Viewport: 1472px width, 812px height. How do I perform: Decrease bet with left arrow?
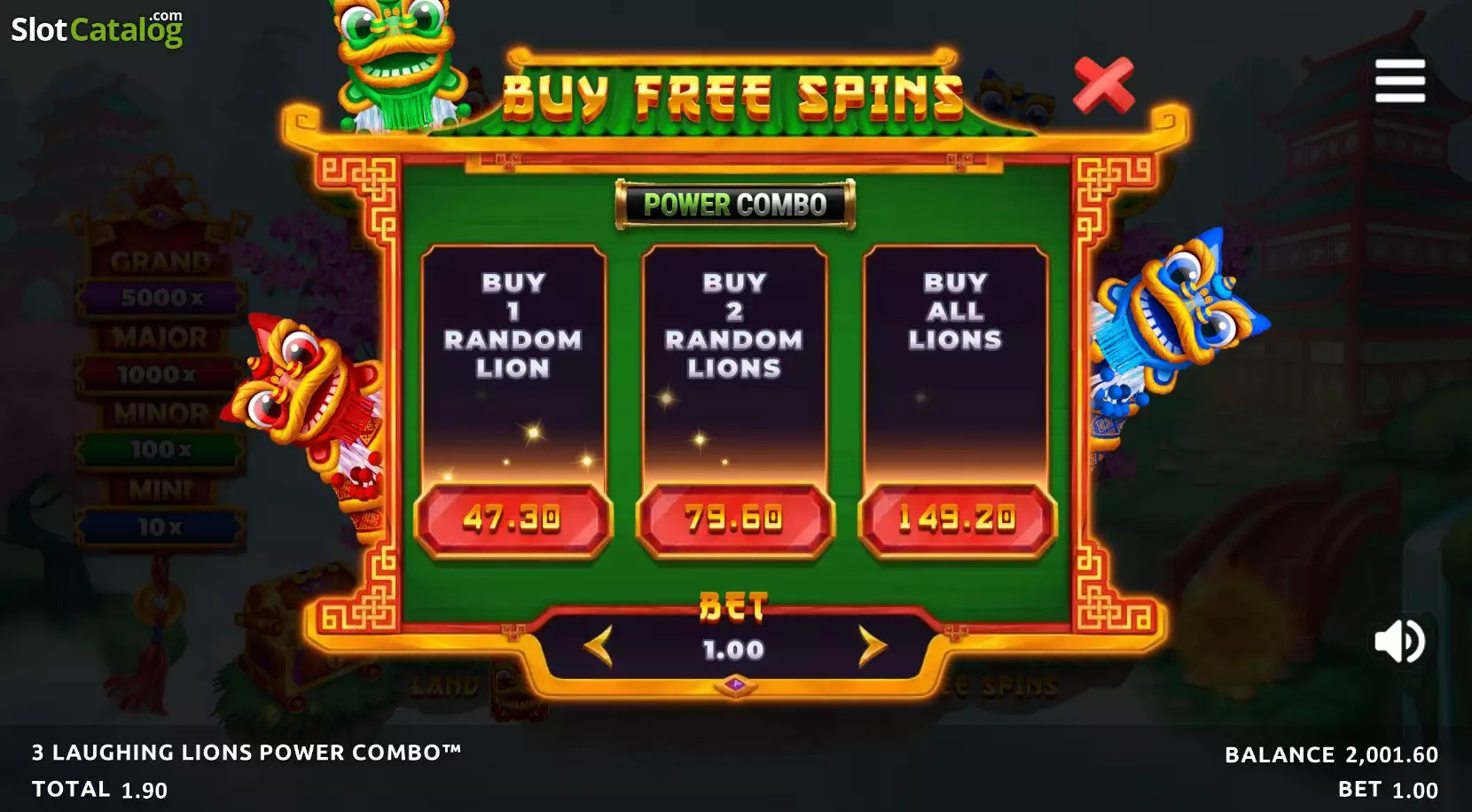pyautogui.click(x=599, y=646)
